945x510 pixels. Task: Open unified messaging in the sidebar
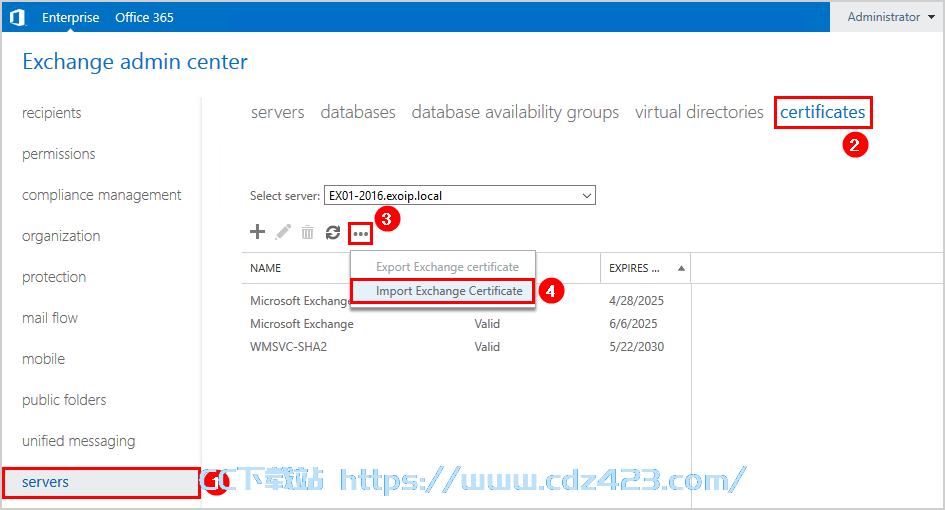(x=78, y=441)
